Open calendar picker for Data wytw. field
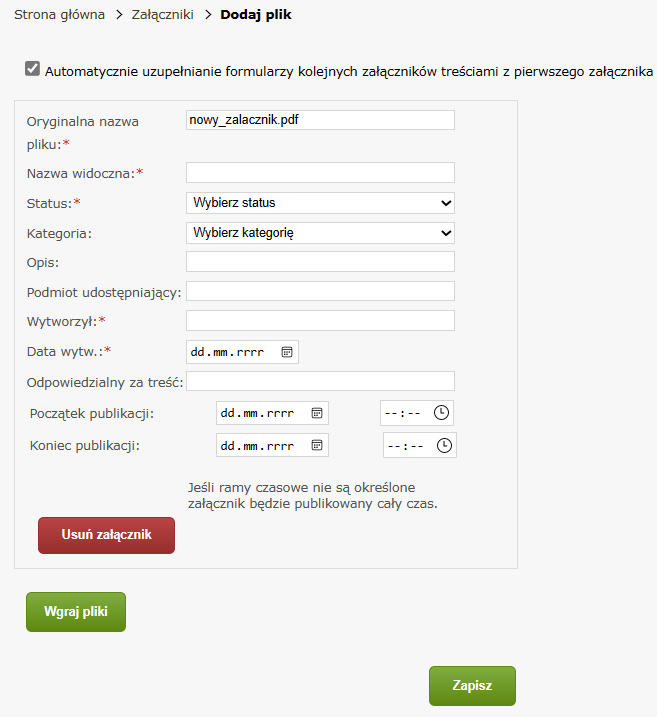Image resolution: width=657 pixels, height=717 pixels. coord(287,352)
